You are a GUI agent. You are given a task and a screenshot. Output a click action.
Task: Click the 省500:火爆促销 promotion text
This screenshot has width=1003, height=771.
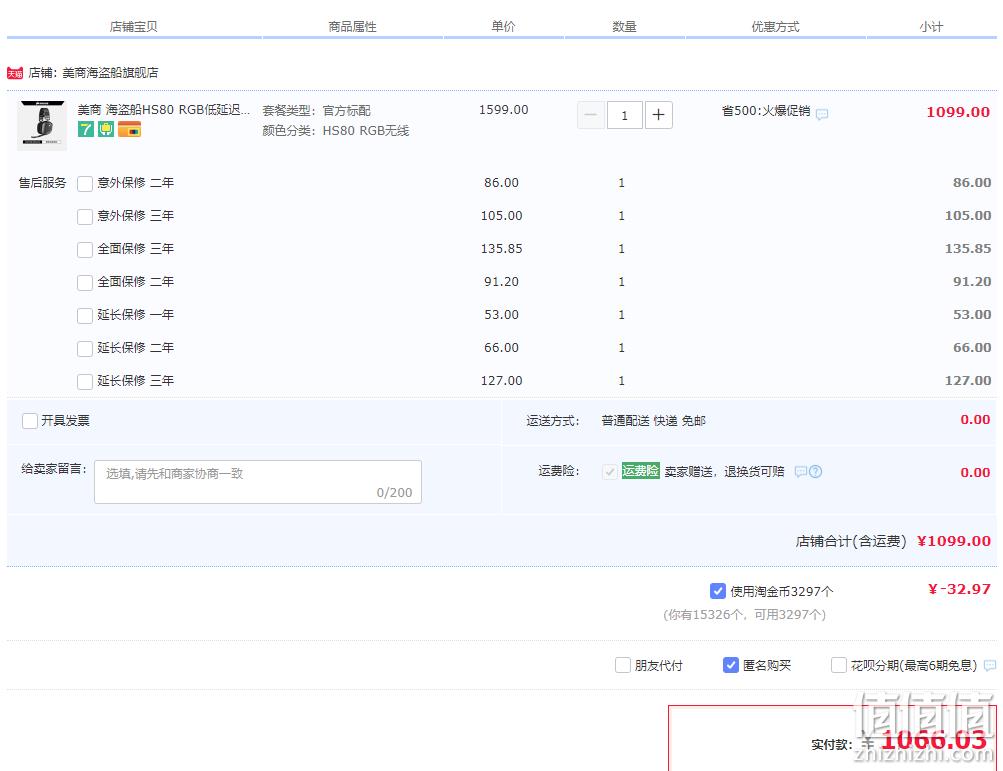pyautogui.click(x=766, y=111)
